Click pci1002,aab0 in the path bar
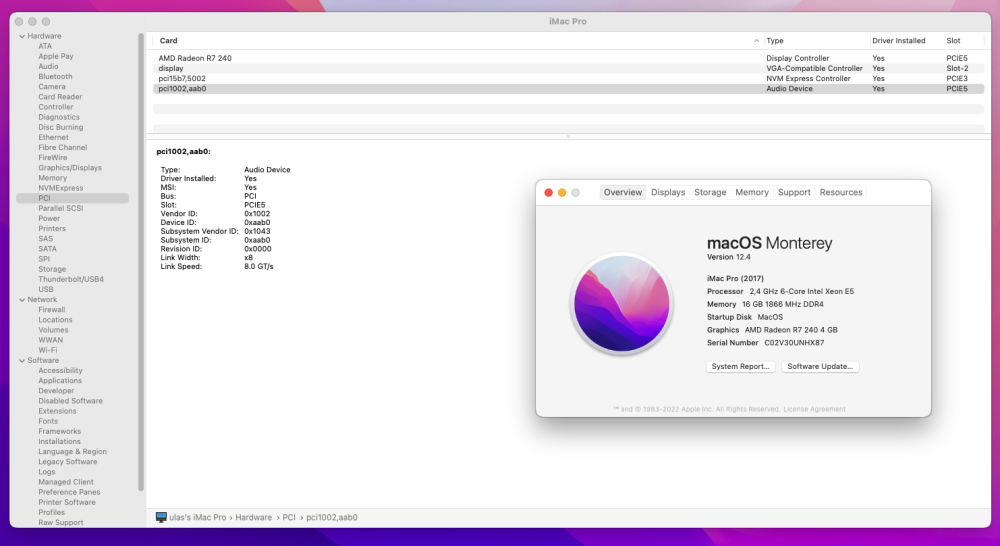The height and width of the screenshot is (546, 1000). pyautogui.click(x=332, y=517)
